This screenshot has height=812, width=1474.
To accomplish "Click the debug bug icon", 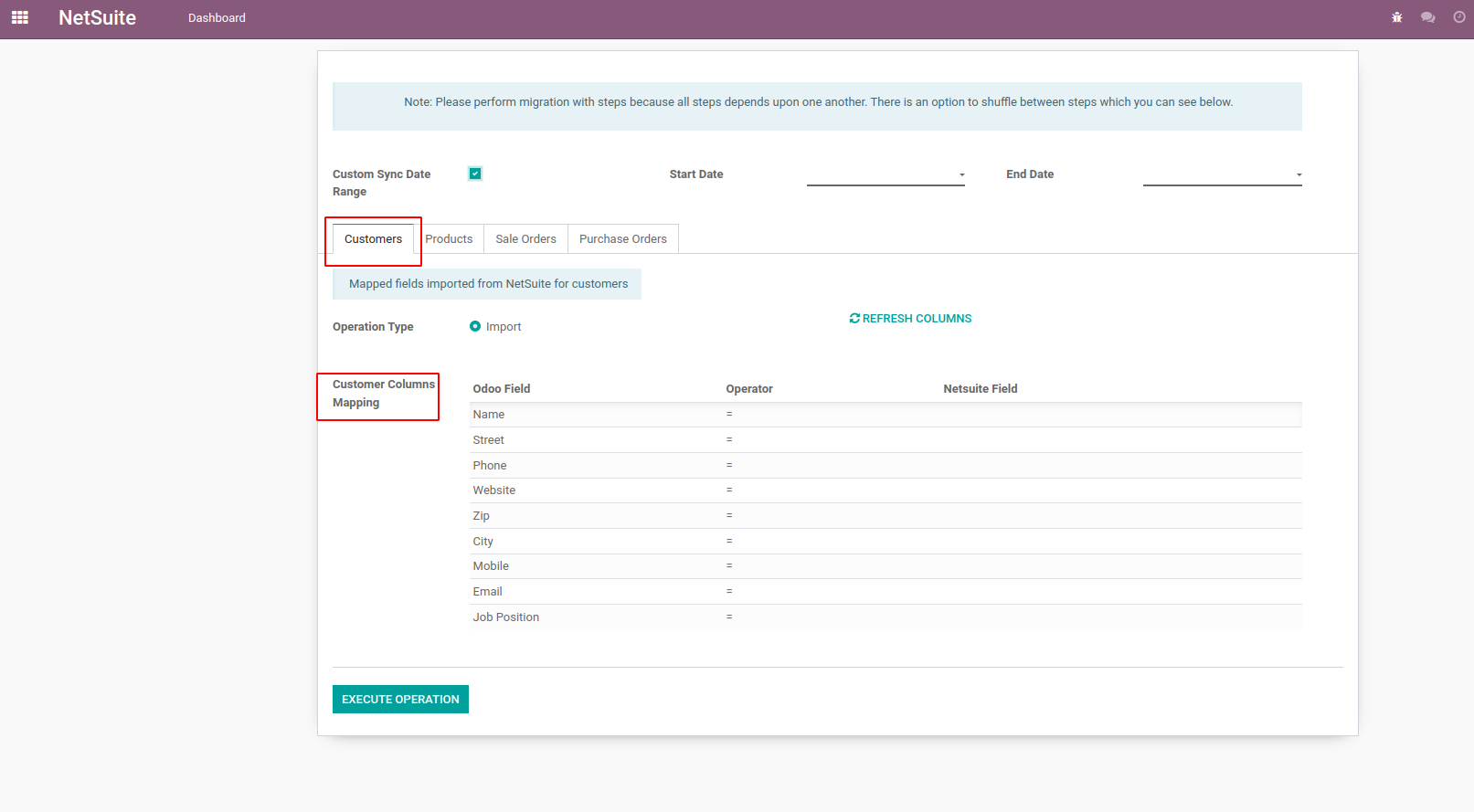I will click(x=1396, y=17).
